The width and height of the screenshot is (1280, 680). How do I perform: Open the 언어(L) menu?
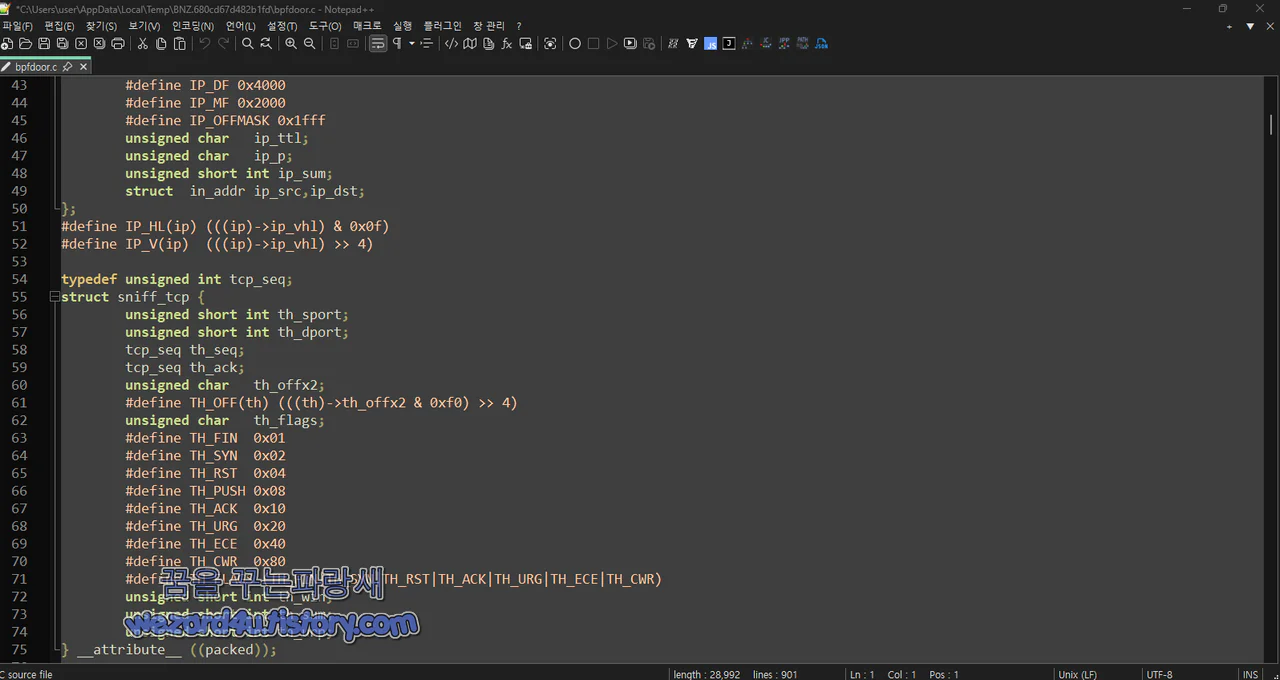[240, 26]
